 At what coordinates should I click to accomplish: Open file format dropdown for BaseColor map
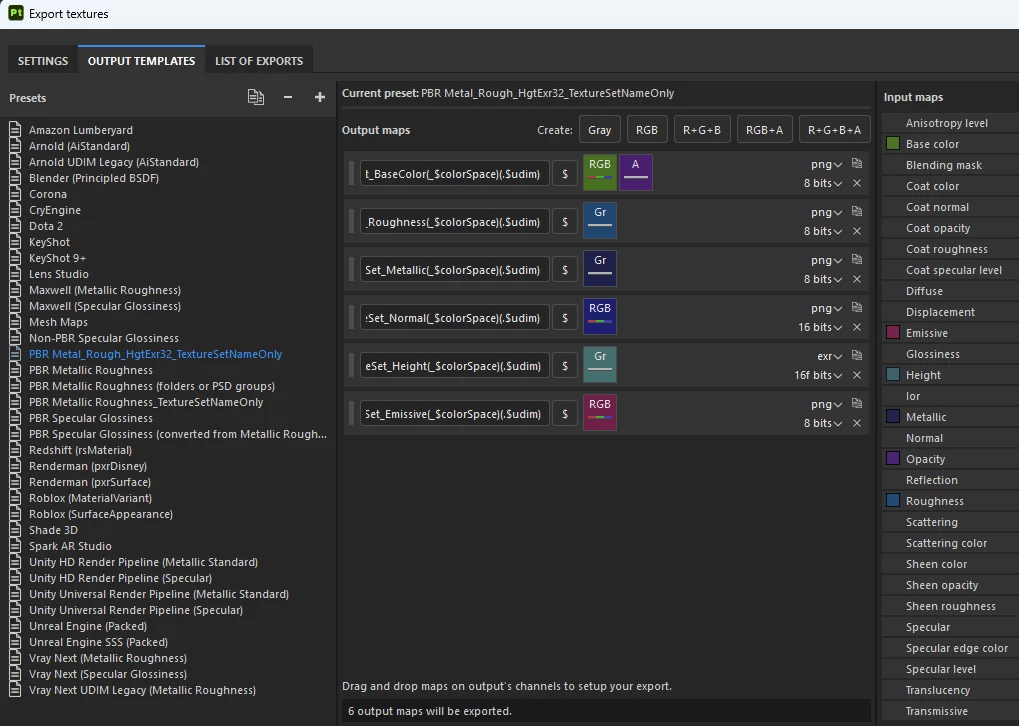(826, 164)
